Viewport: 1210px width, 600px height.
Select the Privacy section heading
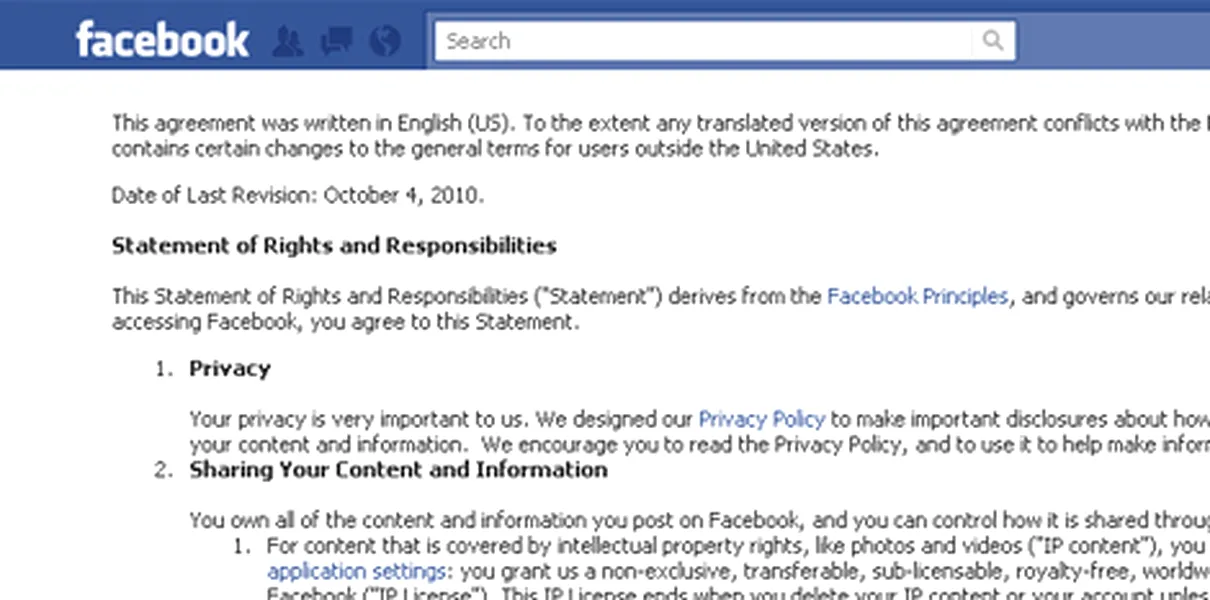(x=230, y=368)
